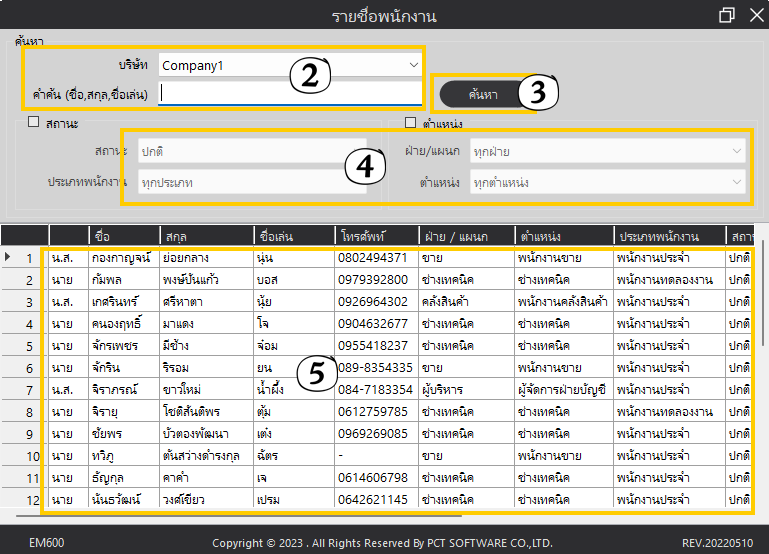Select the ประเภทพนักงาน column header

point(670,236)
